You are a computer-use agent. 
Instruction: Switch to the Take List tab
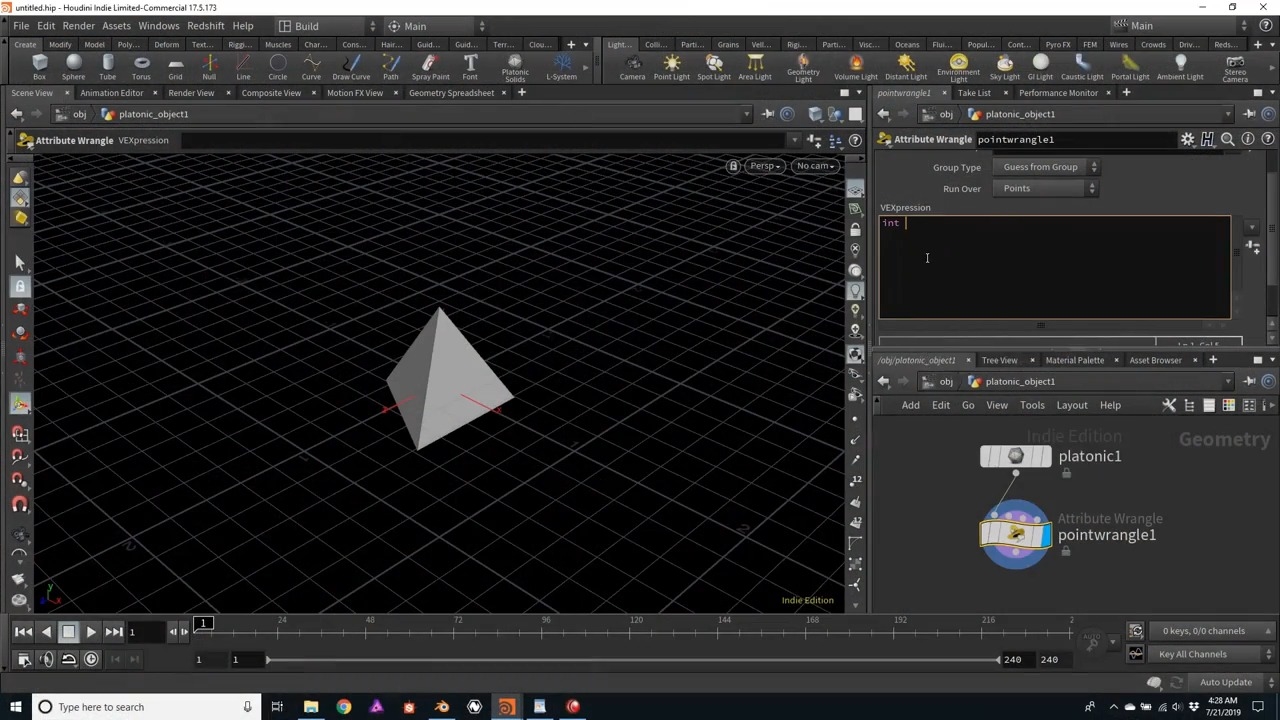973,93
